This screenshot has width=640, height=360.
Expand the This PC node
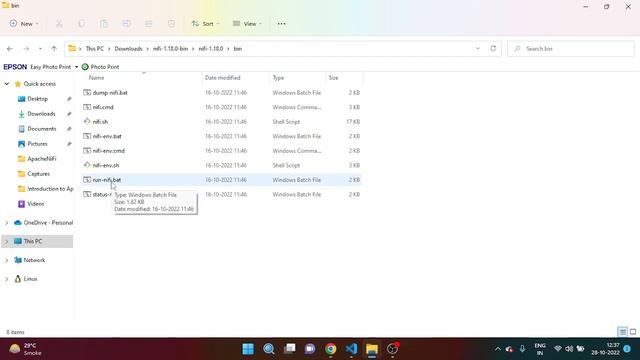7,242
